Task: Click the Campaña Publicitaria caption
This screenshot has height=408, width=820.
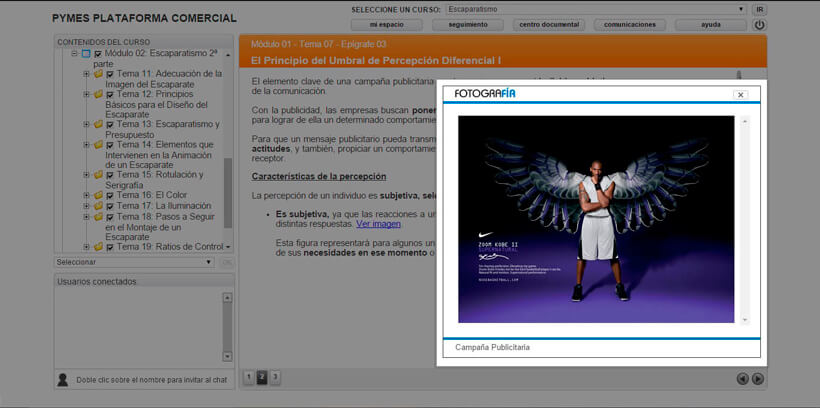Action: coord(492,347)
